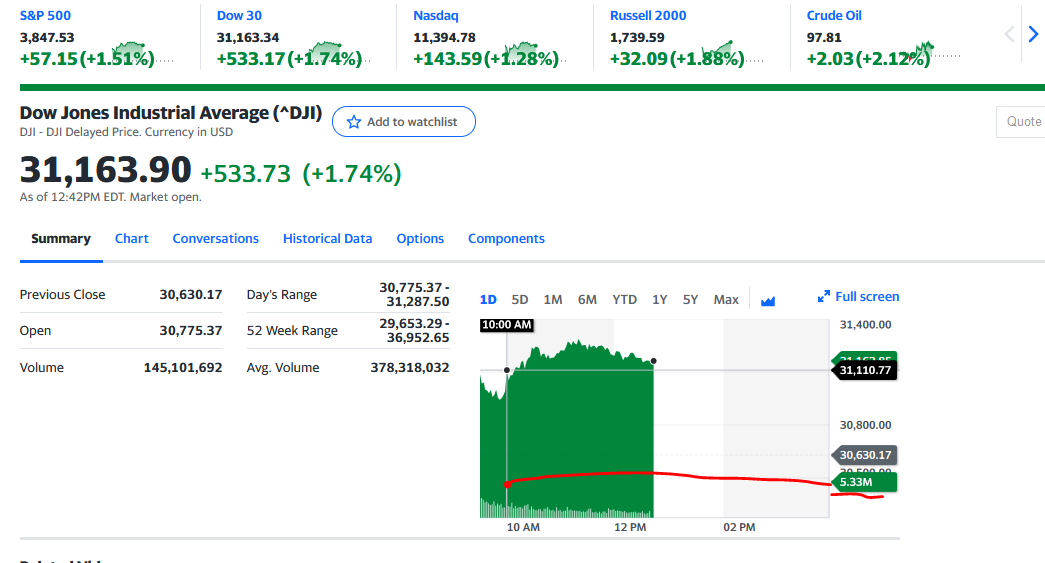This screenshot has width=1045, height=563.
Task: Click the main price 31,163.90
Action: coord(105,169)
